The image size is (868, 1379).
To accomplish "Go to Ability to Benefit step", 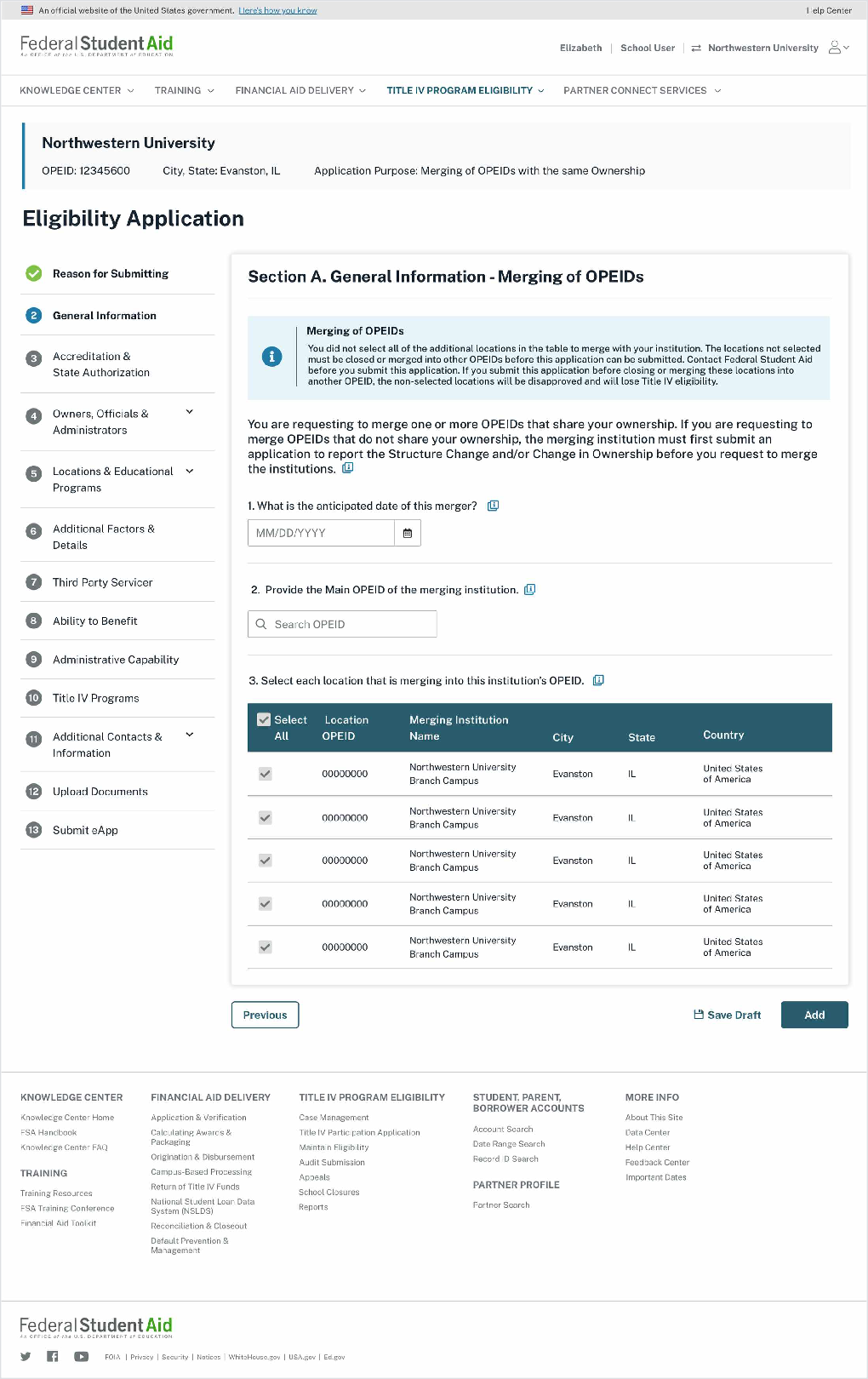I will (x=95, y=621).
